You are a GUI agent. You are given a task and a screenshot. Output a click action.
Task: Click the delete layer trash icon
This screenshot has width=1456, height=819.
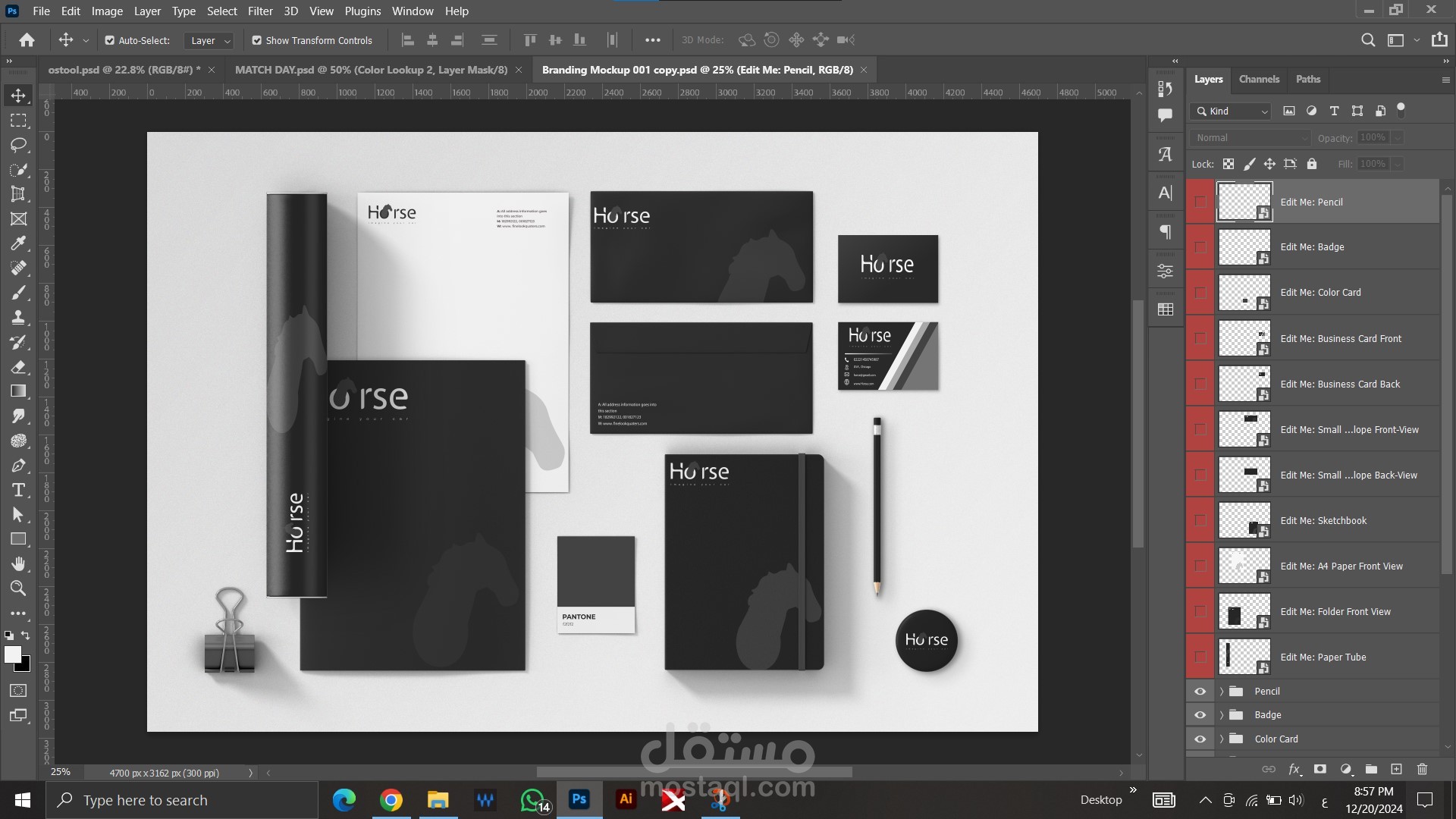1422,769
